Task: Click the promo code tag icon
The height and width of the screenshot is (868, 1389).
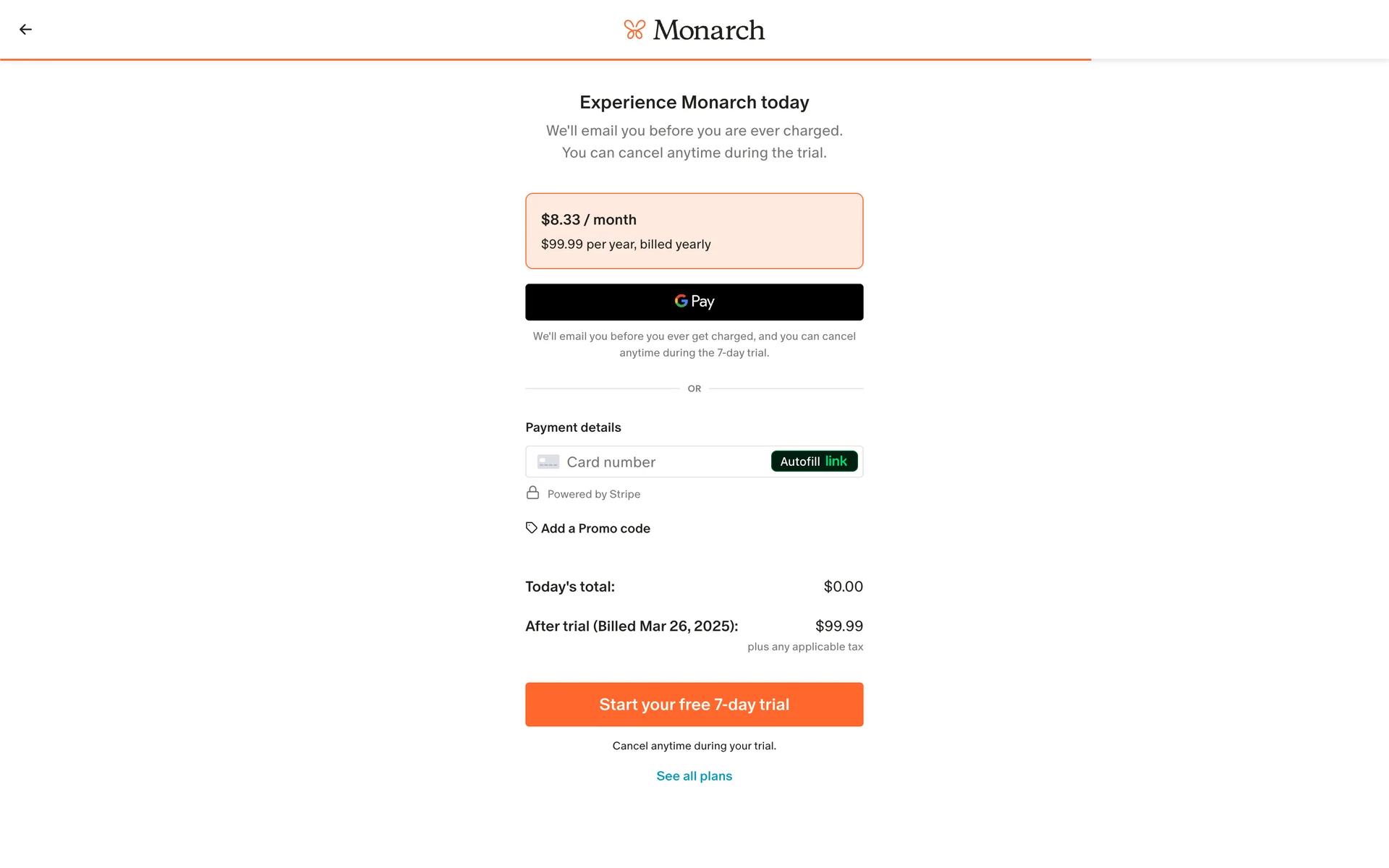Action: click(x=531, y=528)
